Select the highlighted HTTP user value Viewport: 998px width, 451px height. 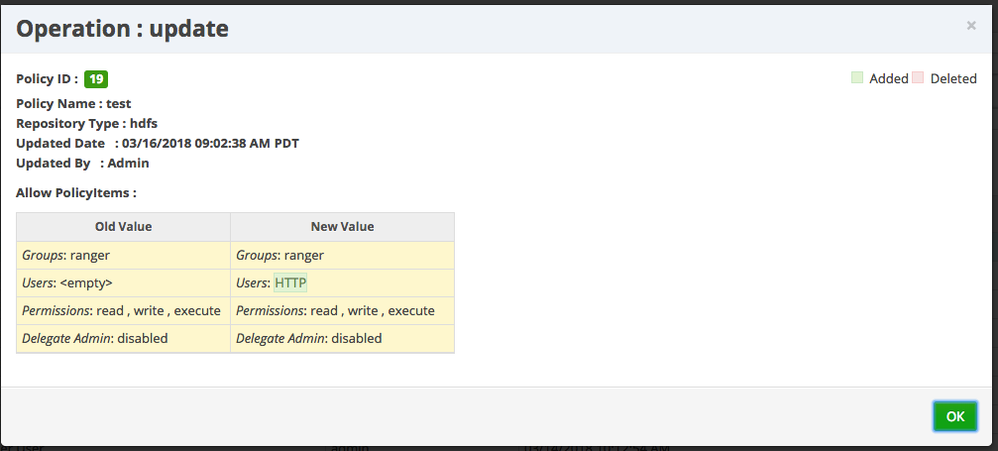[x=291, y=283]
